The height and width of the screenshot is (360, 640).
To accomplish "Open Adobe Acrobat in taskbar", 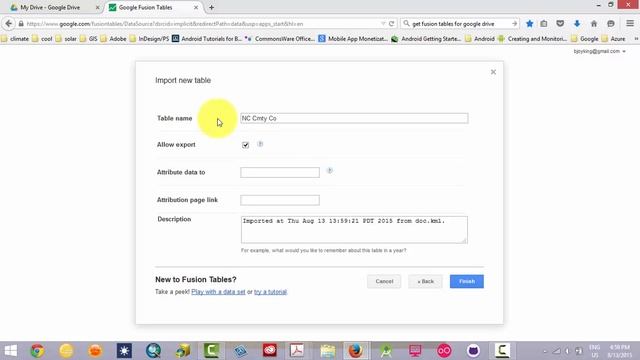I will (x=297, y=351).
